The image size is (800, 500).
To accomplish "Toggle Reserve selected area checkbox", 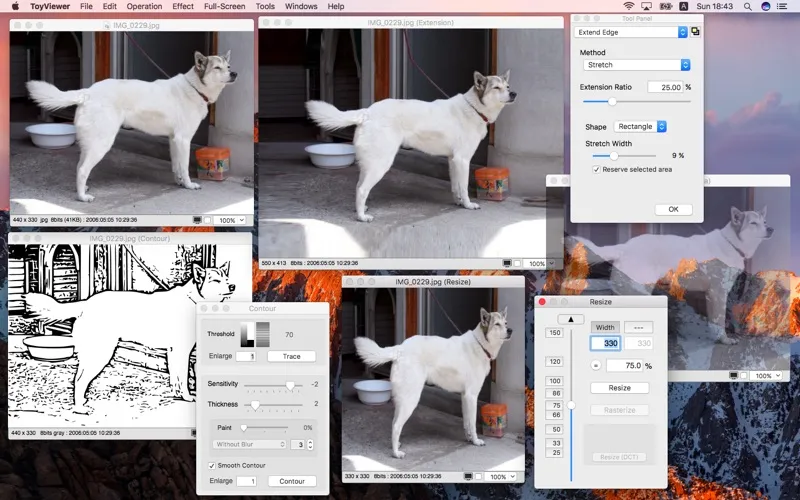I will [x=596, y=169].
